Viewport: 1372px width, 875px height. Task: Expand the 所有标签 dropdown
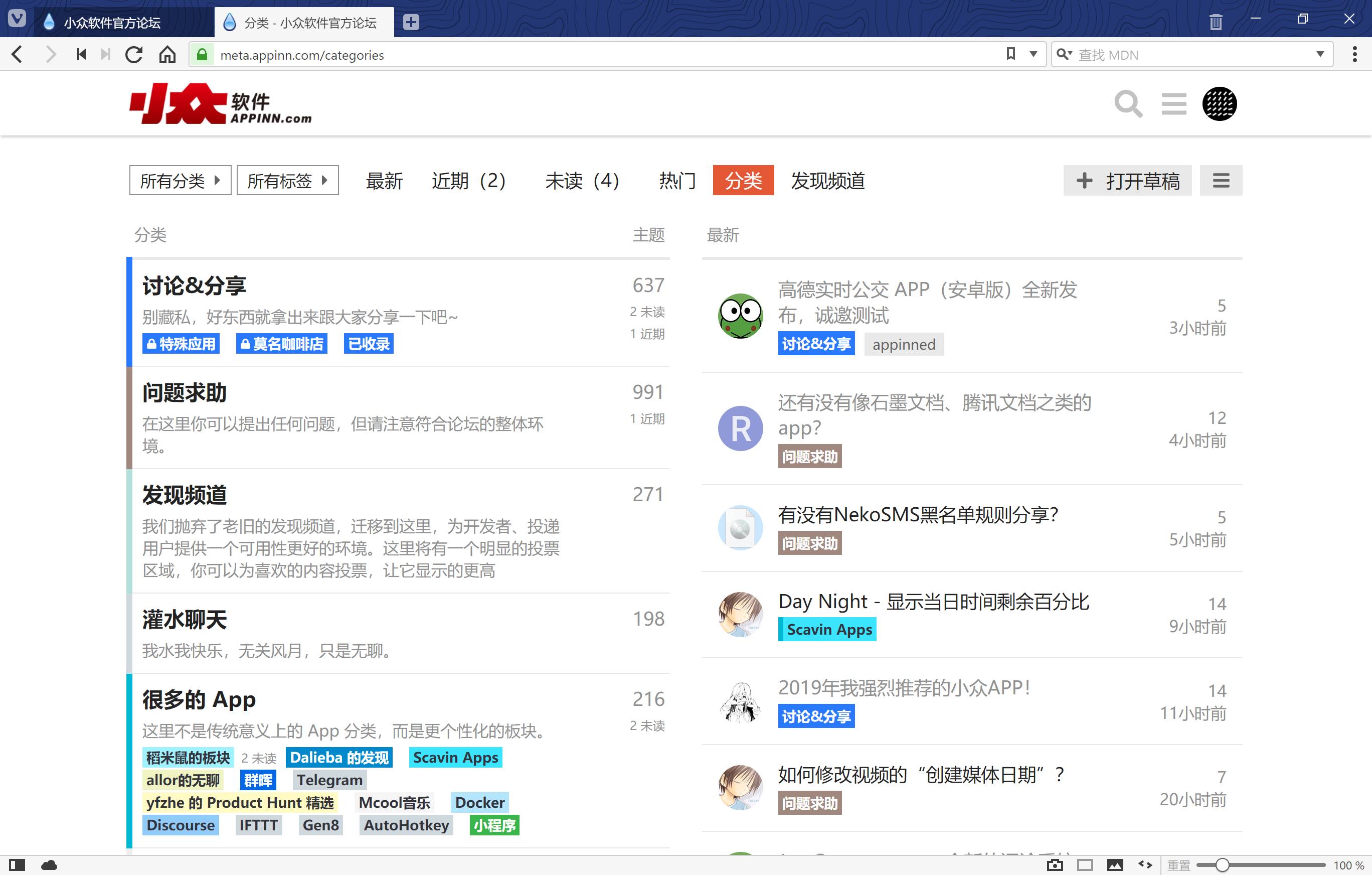pyautogui.click(x=287, y=181)
